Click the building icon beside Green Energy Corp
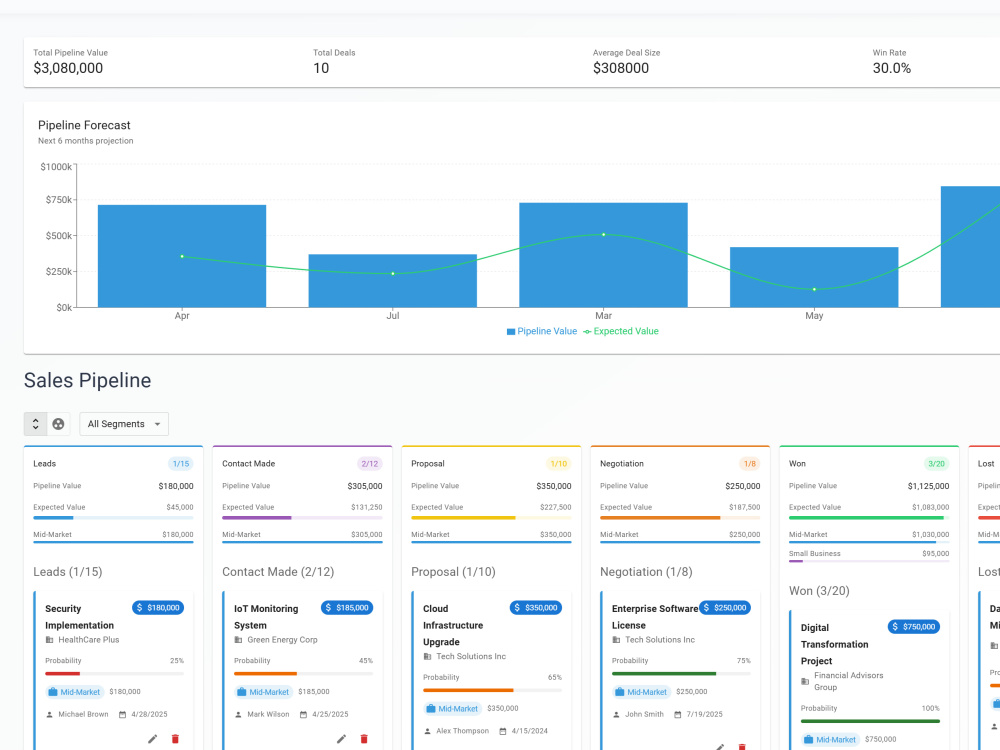The width and height of the screenshot is (1000, 750). pos(239,640)
